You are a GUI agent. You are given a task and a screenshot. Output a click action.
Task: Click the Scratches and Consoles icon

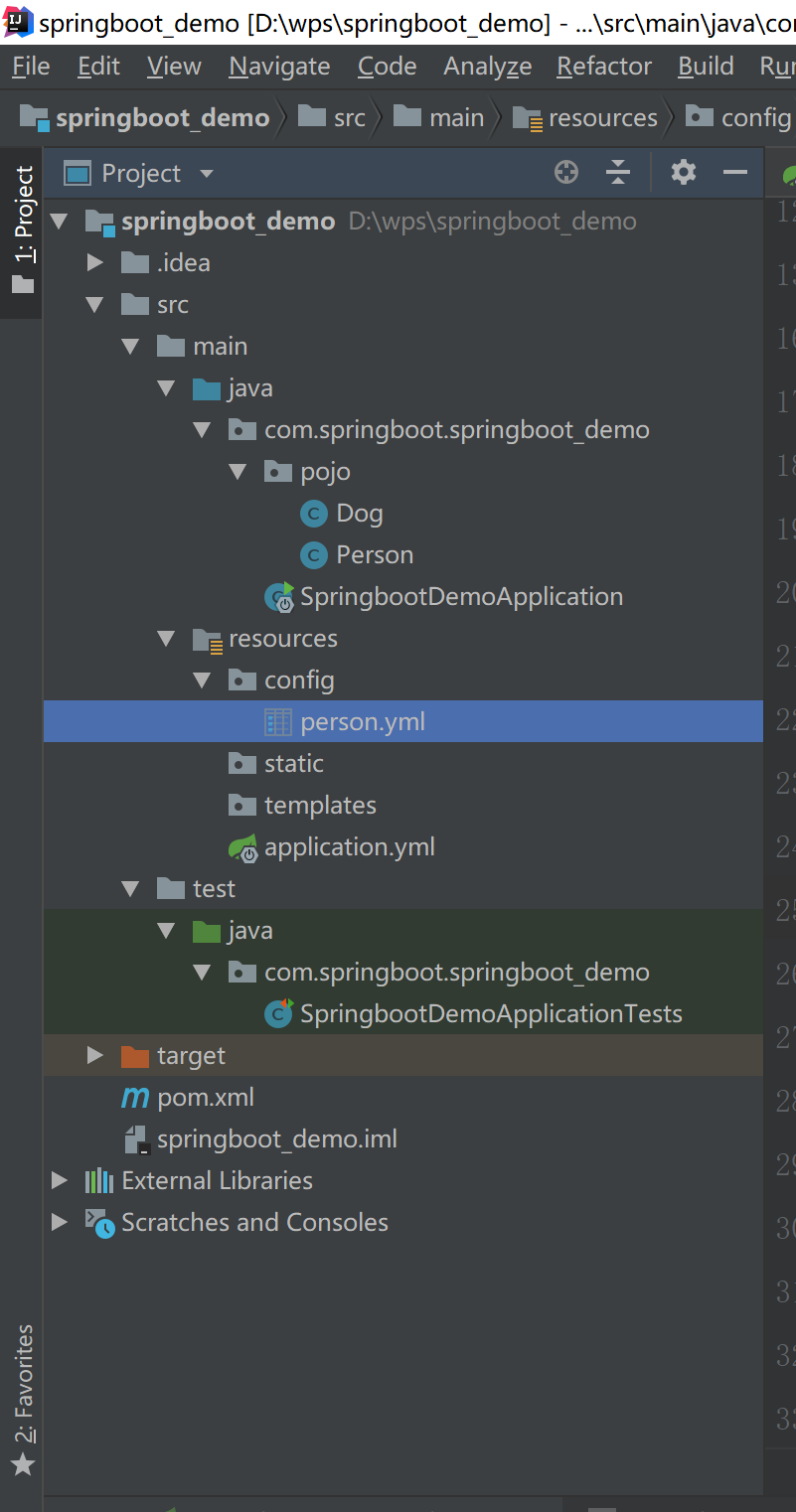(98, 1222)
